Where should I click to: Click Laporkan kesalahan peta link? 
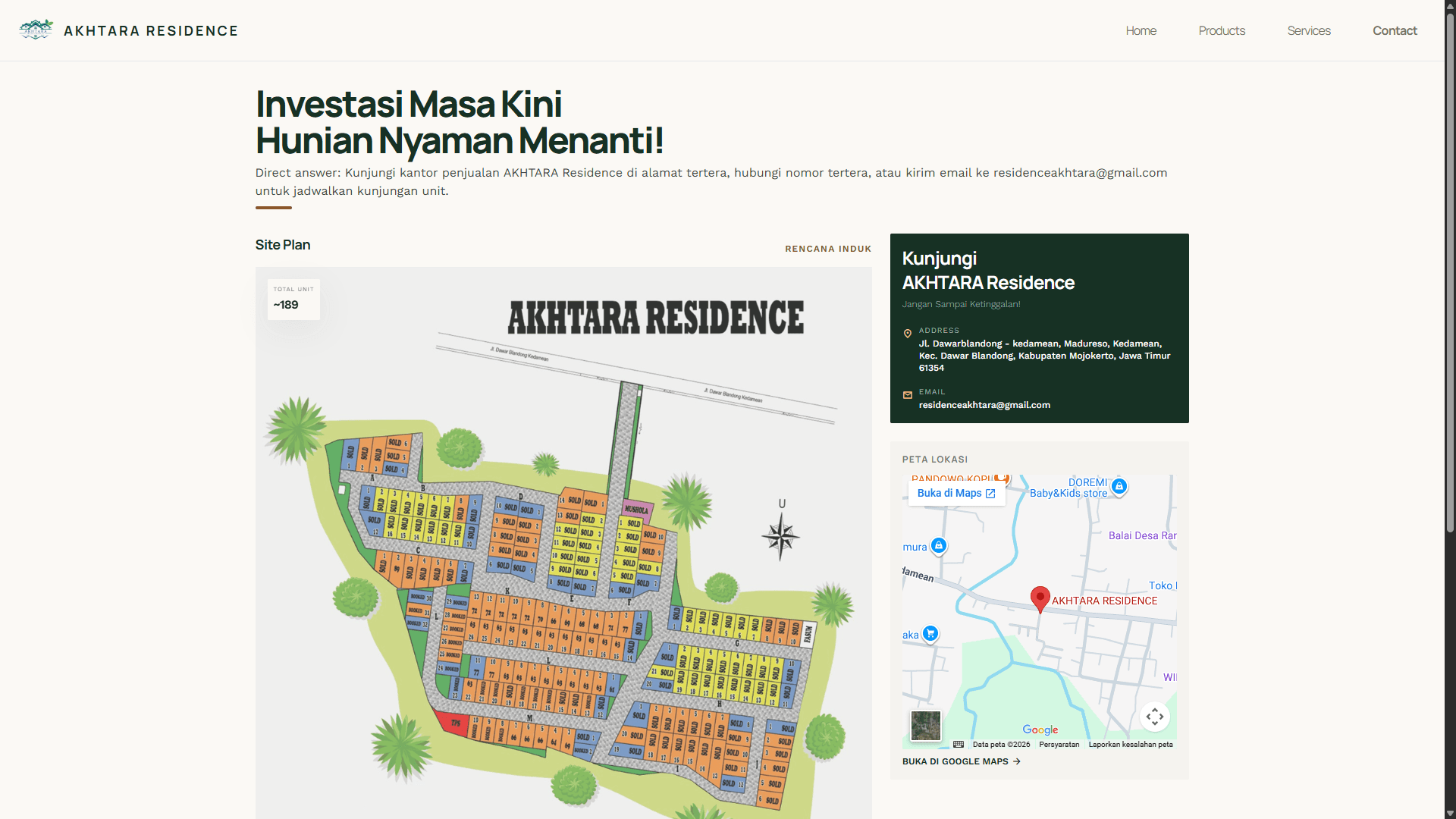pos(1131,745)
